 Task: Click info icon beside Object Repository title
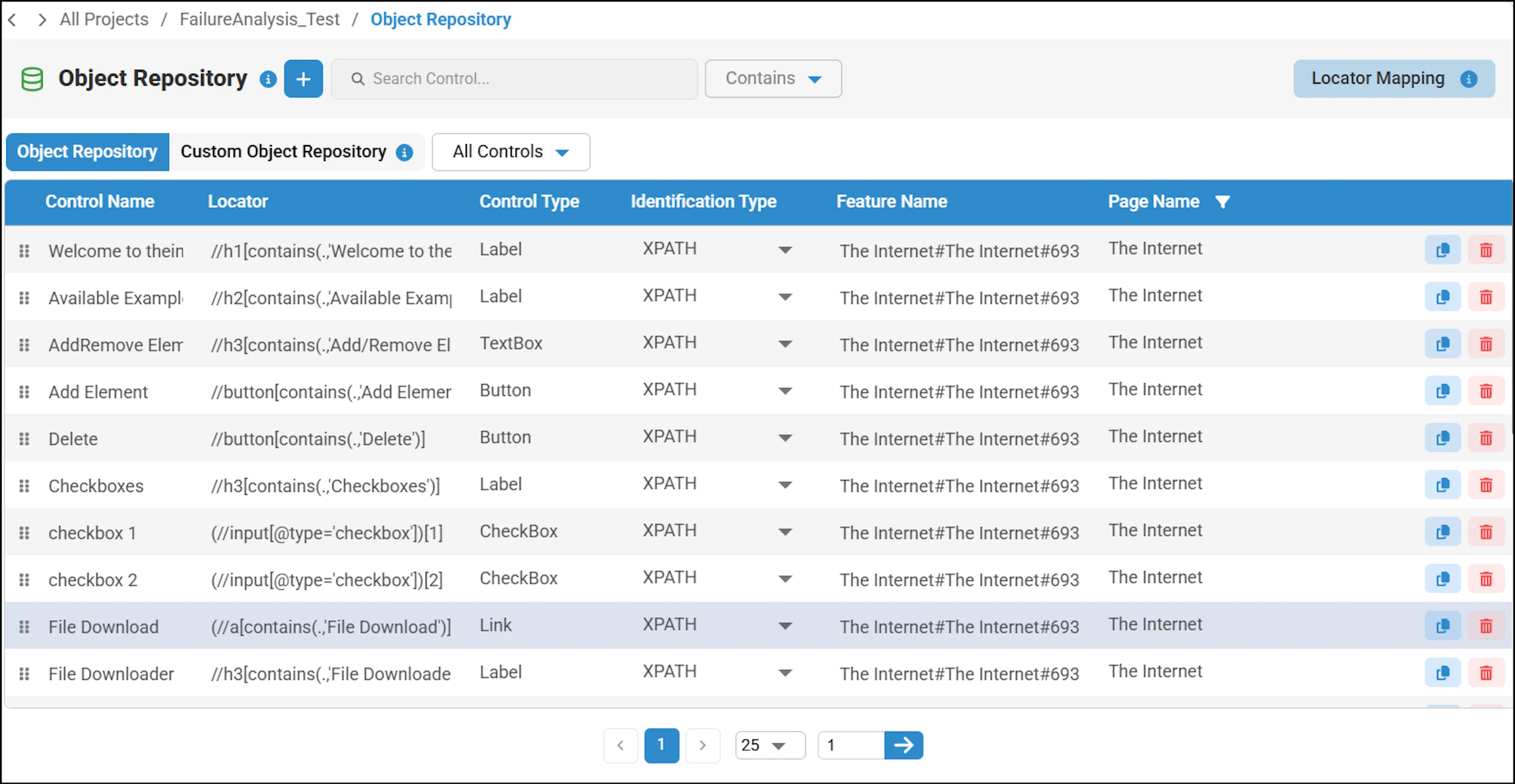[x=268, y=79]
